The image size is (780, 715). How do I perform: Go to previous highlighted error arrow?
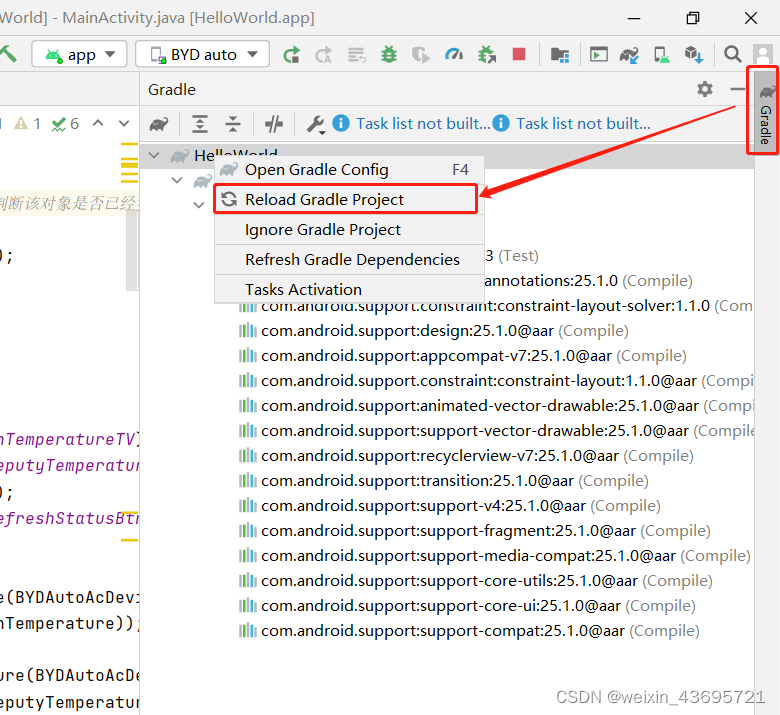(x=98, y=123)
